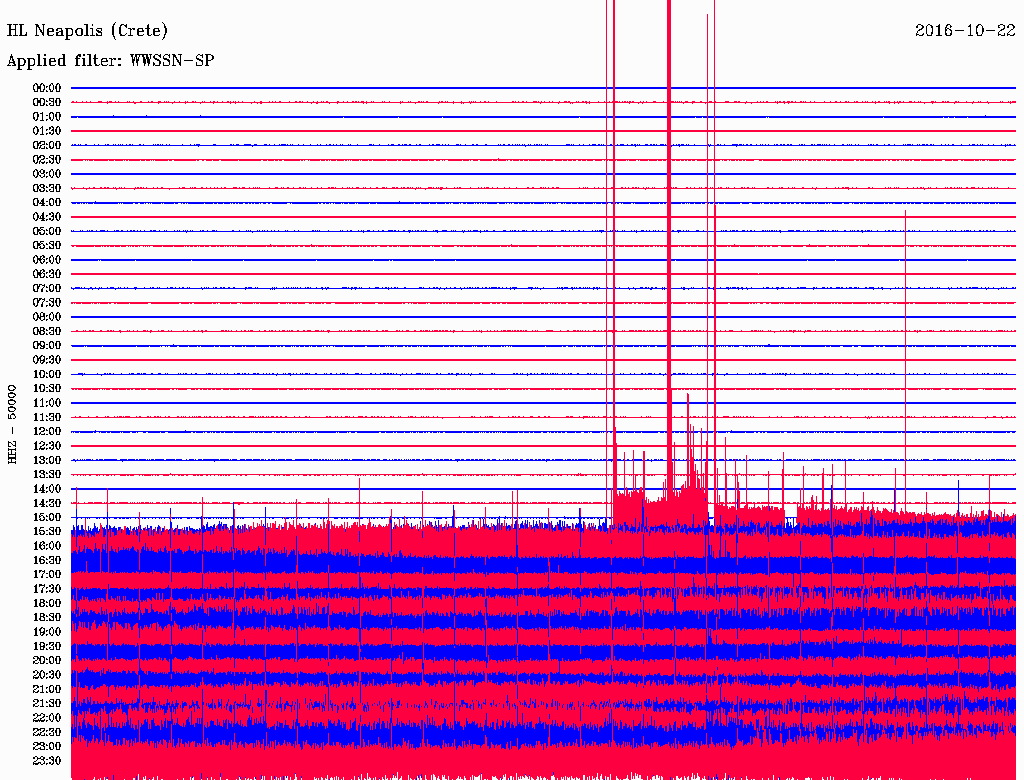This screenshot has width=1024, height=780.
Task: Click the thick red central seismic spike
Action: coord(668,250)
